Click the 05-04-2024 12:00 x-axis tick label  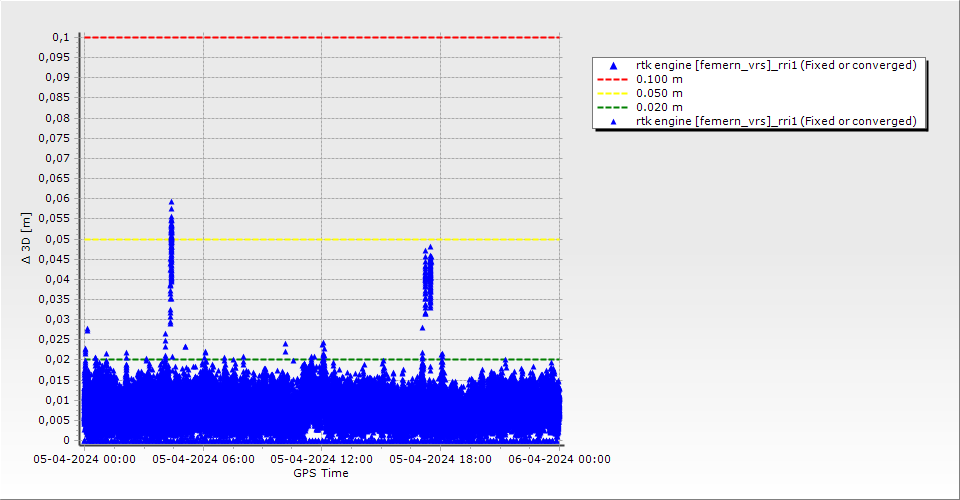click(x=322, y=460)
